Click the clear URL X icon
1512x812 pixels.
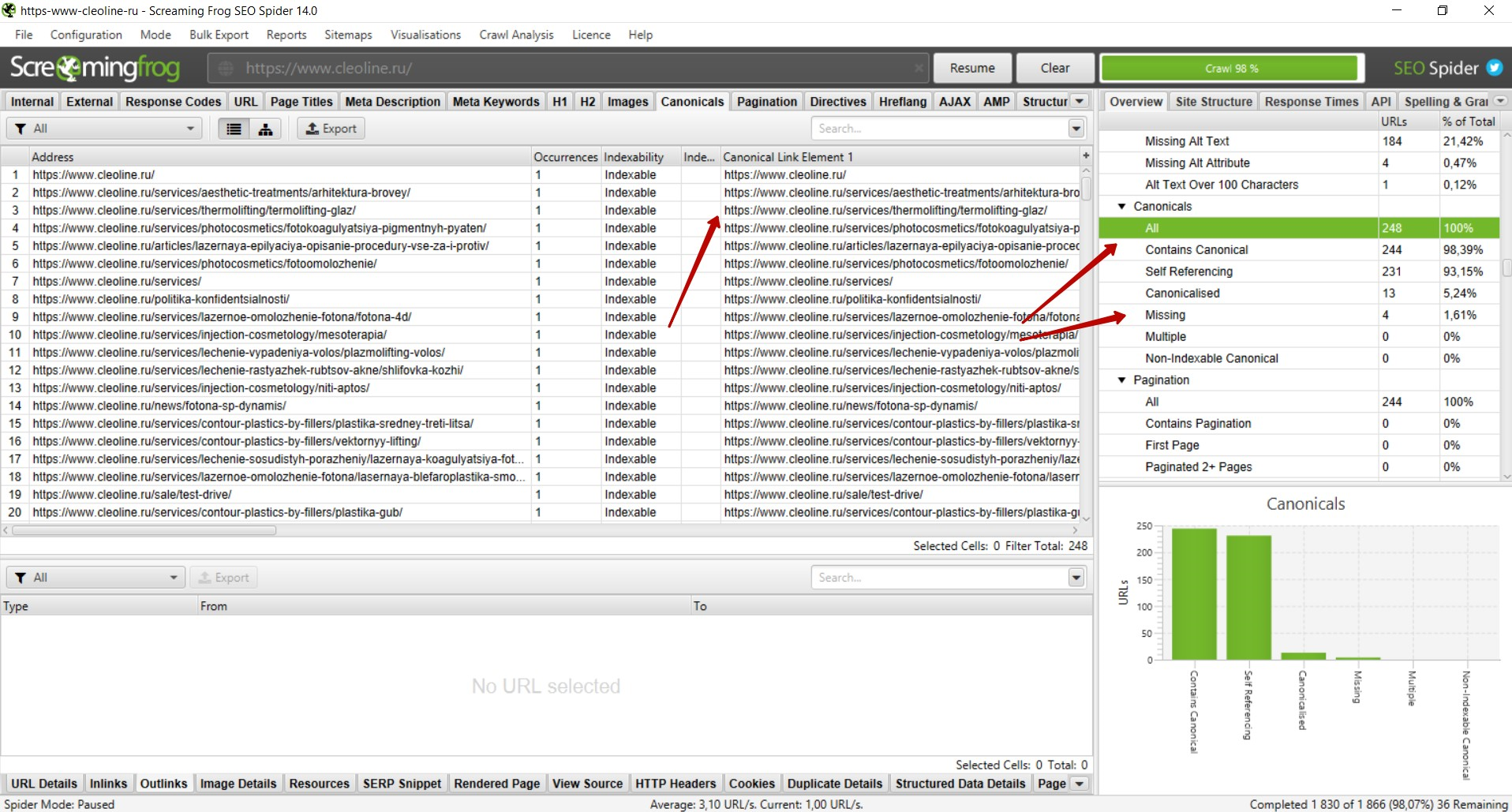(919, 68)
